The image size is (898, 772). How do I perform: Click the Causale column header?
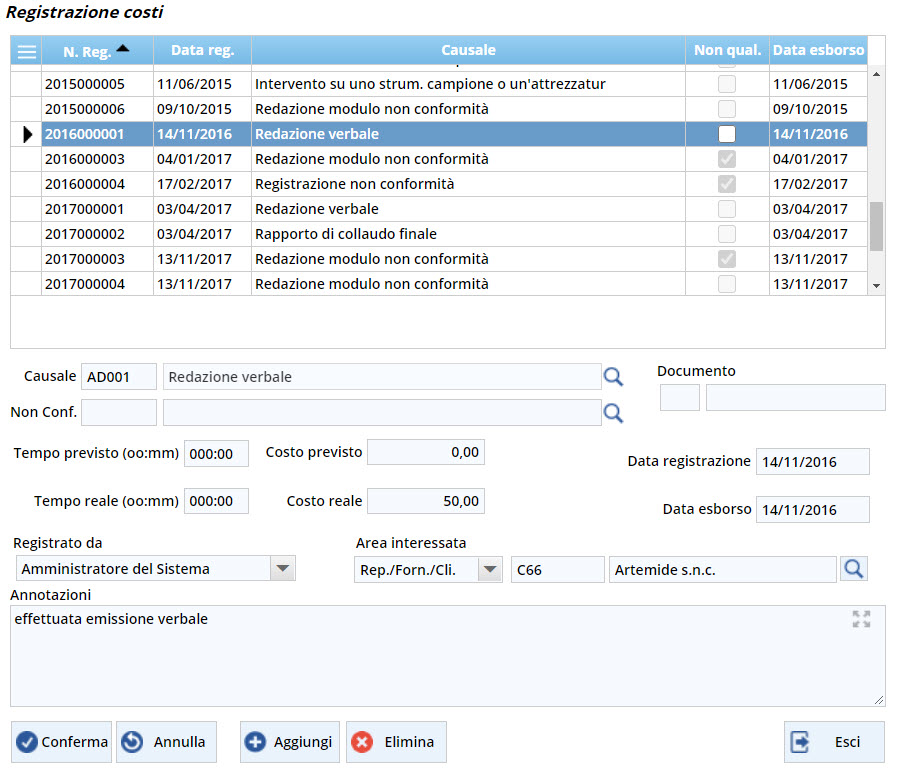[468, 50]
